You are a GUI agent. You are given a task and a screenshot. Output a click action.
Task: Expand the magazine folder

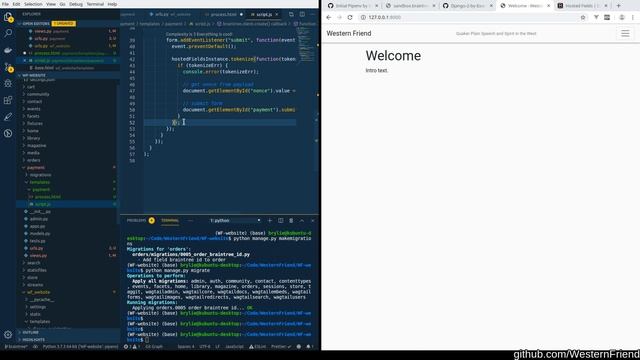(36, 146)
